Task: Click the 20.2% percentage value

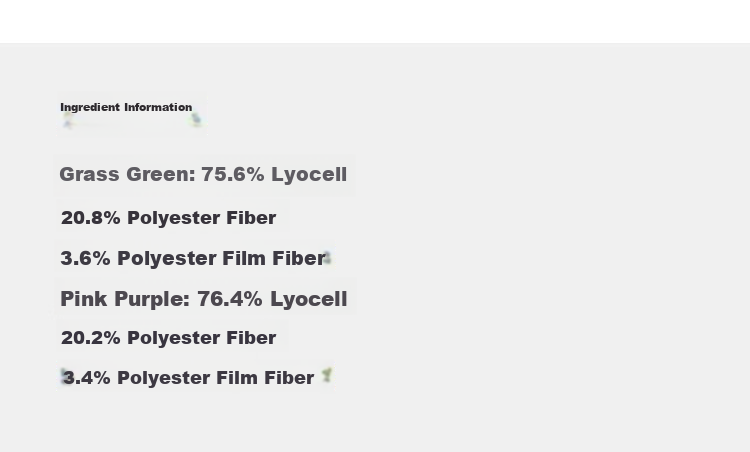Action: pos(90,338)
